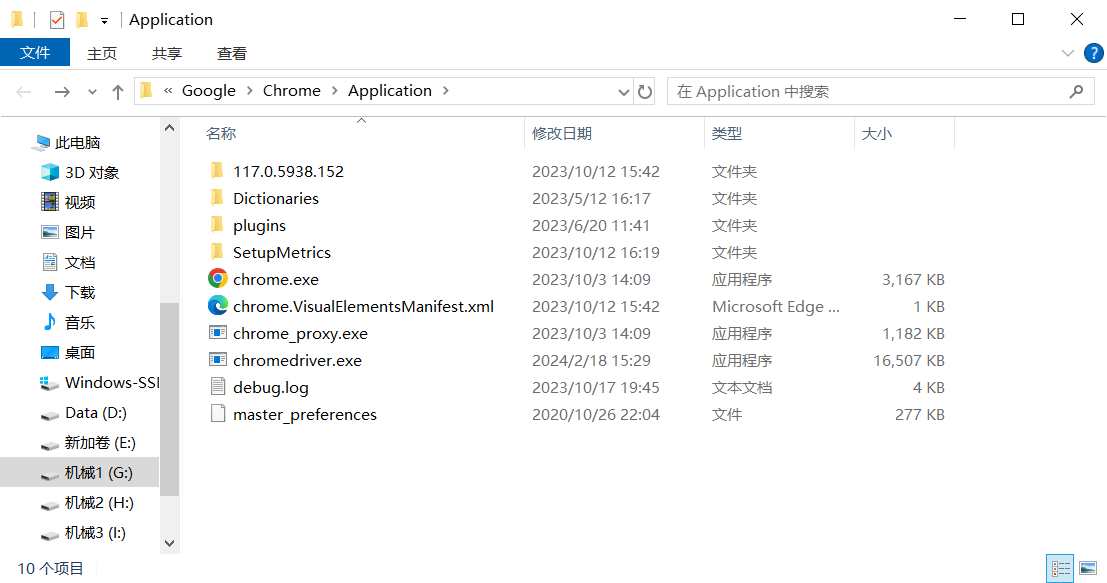Click the navigation pane scroll-up arrow
The height and width of the screenshot is (583, 1107).
point(169,128)
